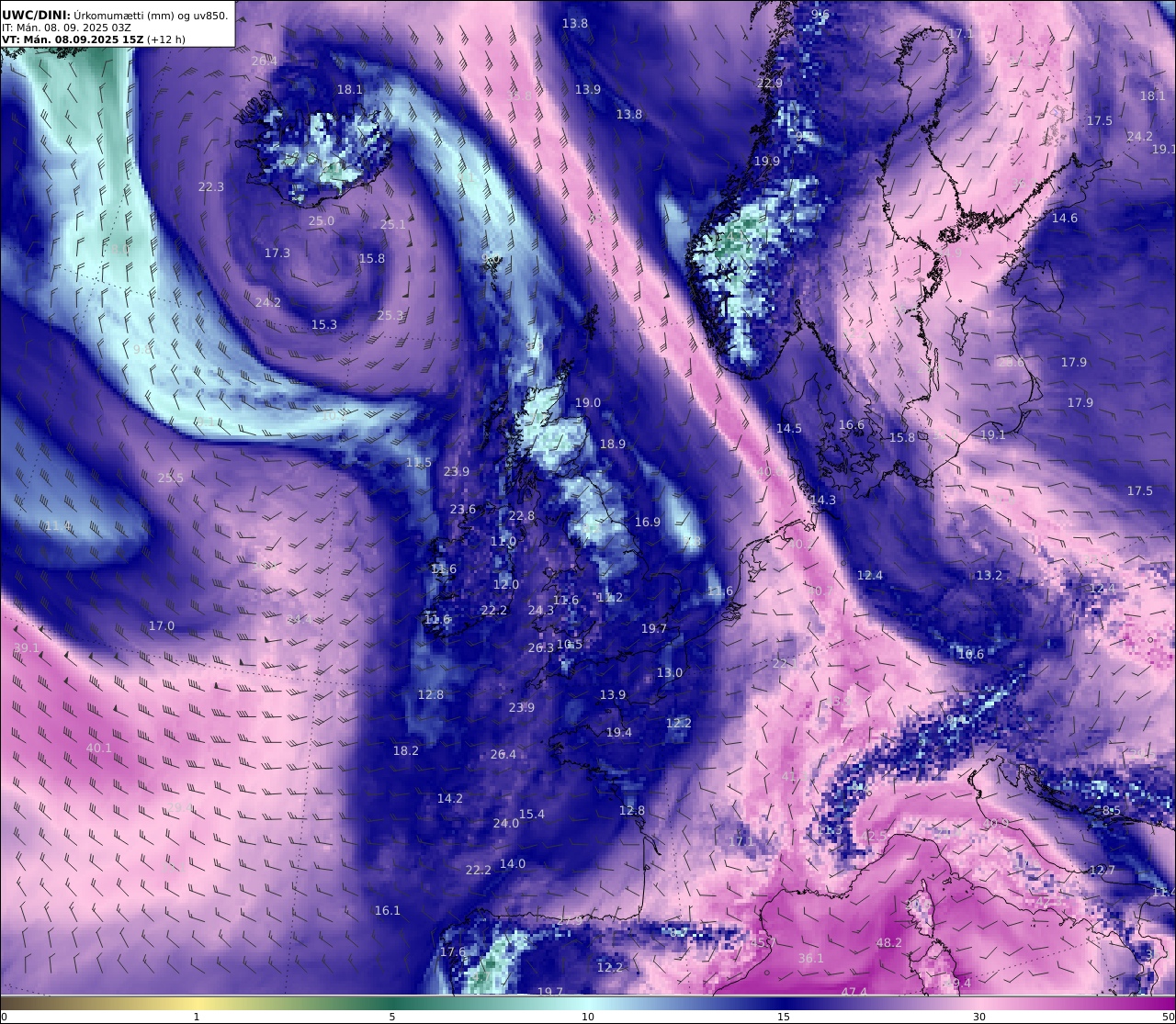The width and height of the screenshot is (1176, 1024).
Task: Select the 17.0 value in the Atlantic
Action: (x=162, y=626)
